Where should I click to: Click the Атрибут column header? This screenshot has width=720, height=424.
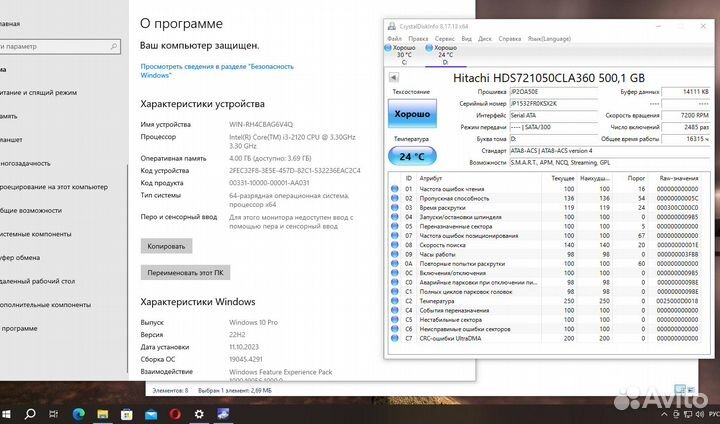click(431, 178)
